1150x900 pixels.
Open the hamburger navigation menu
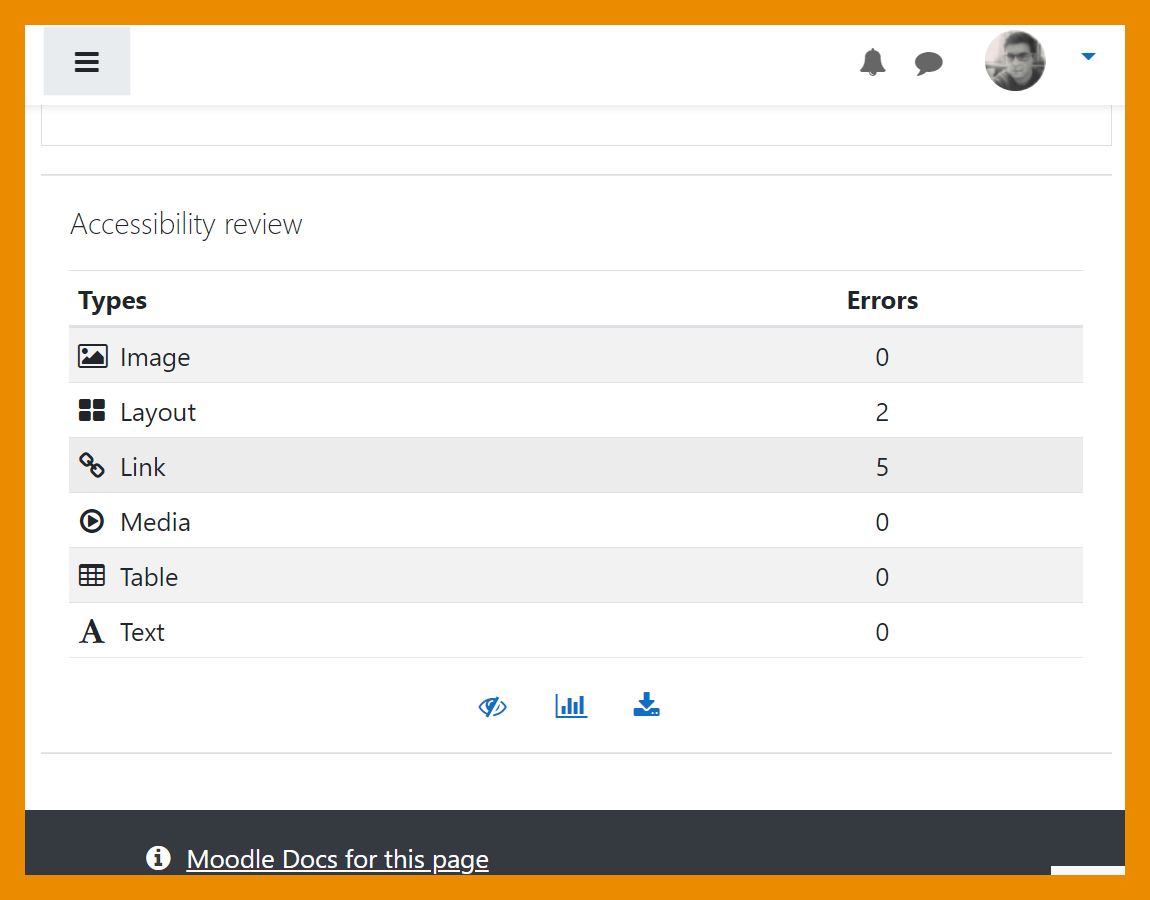87,62
